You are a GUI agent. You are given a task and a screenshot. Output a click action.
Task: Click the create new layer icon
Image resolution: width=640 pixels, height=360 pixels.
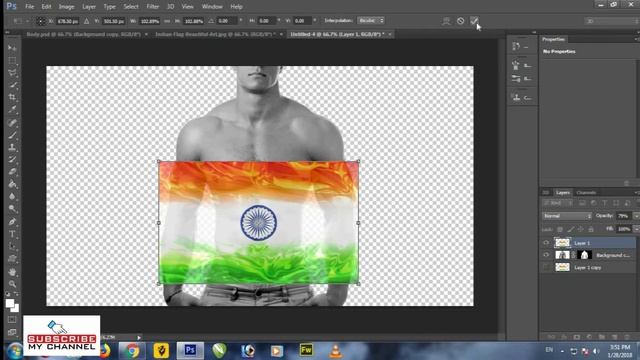coord(615,337)
